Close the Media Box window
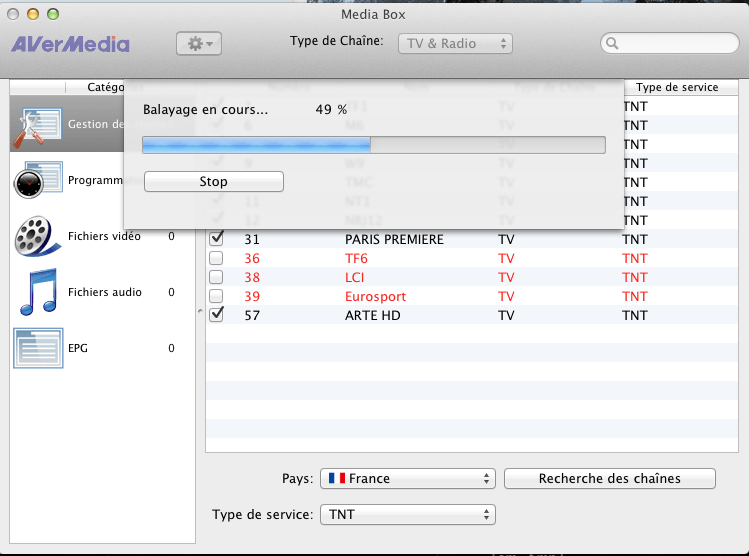This screenshot has width=749, height=556. coord(13,14)
